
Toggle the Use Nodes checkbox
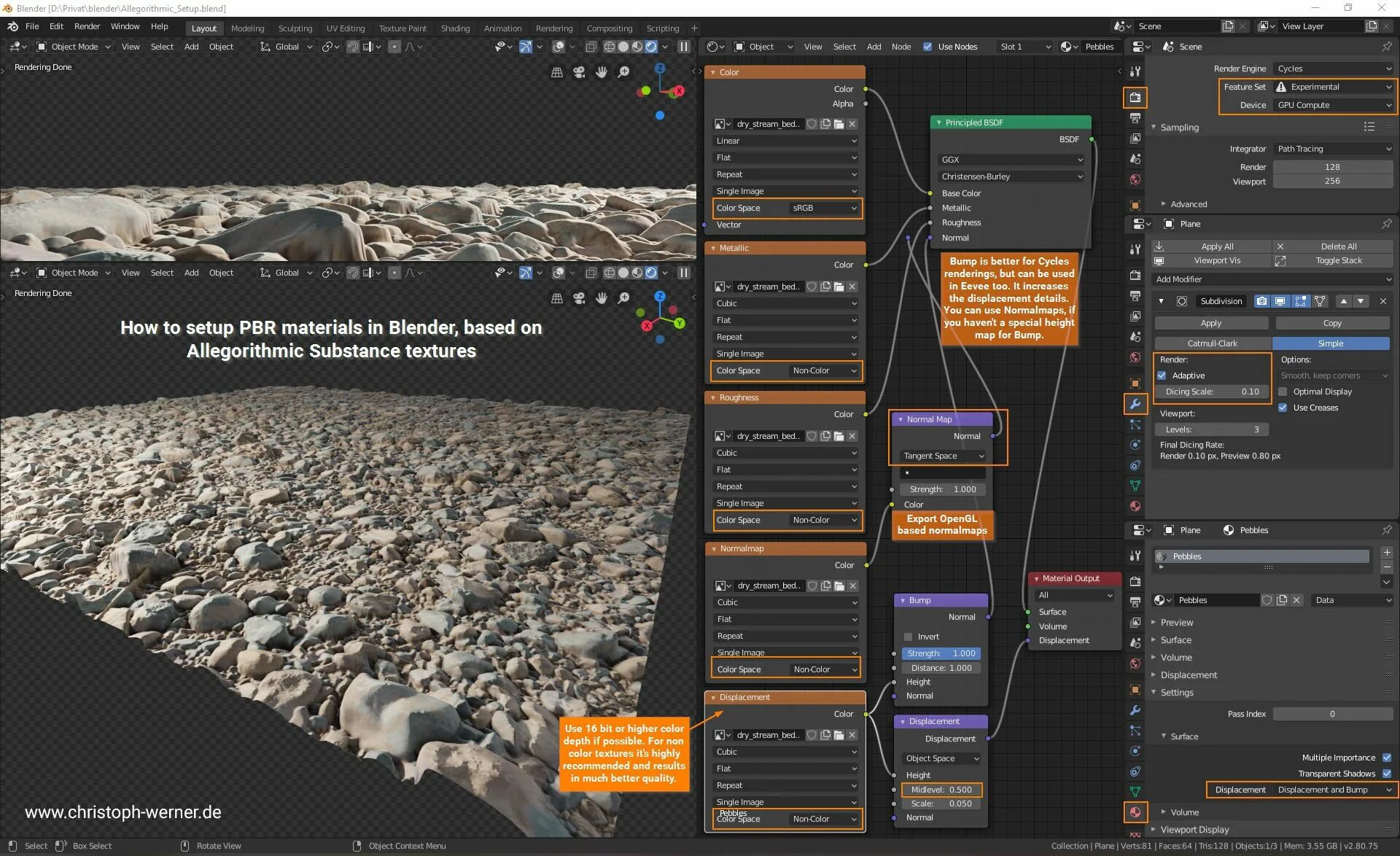click(927, 47)
